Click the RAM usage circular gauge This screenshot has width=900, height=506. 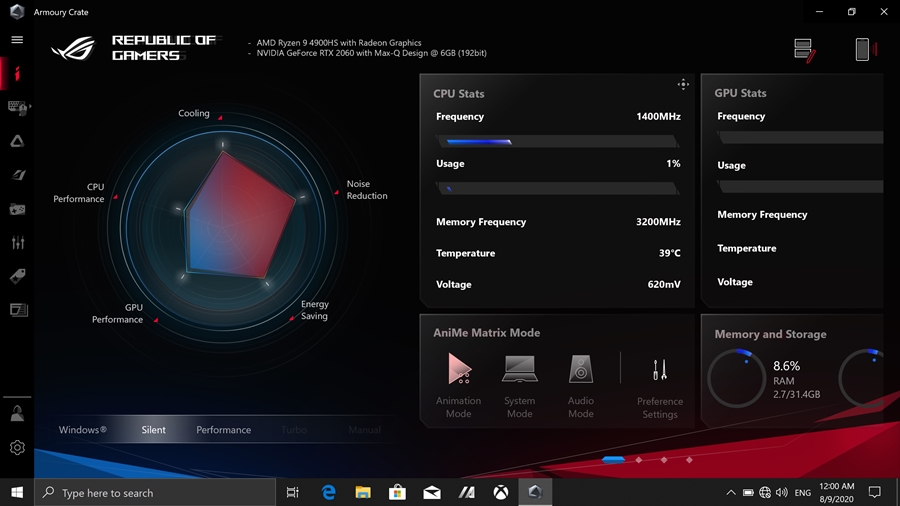click(x=736, y=378)
